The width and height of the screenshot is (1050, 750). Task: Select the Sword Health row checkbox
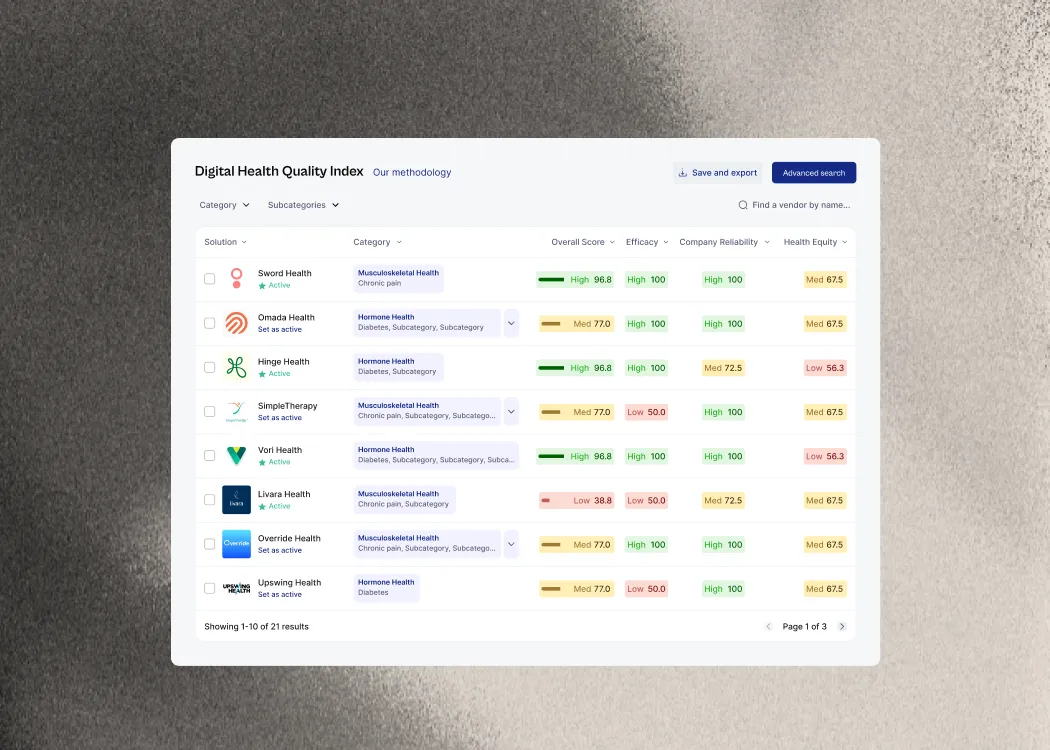click(210, 279)
